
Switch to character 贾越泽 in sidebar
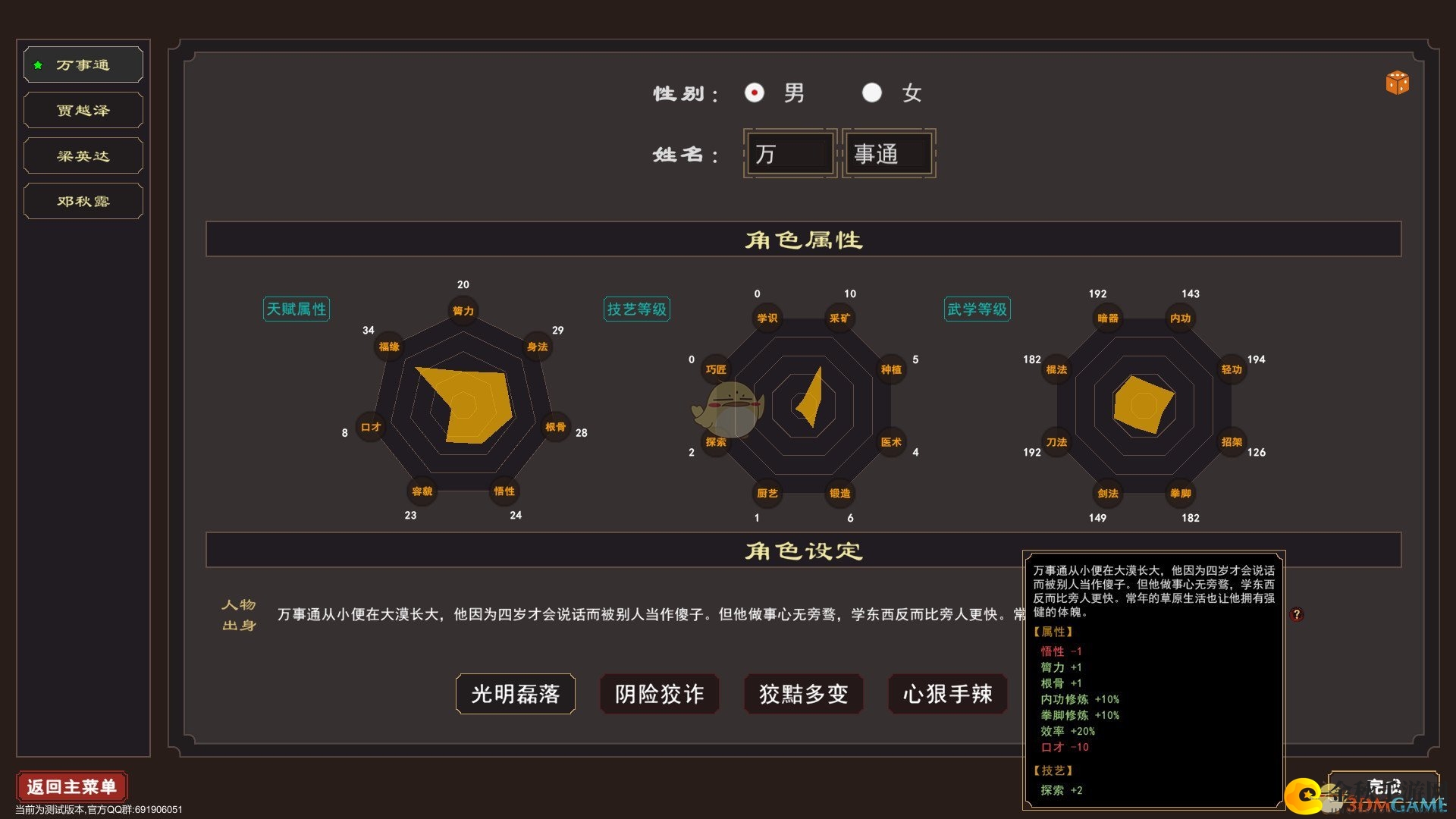click(x=83, y=111)
